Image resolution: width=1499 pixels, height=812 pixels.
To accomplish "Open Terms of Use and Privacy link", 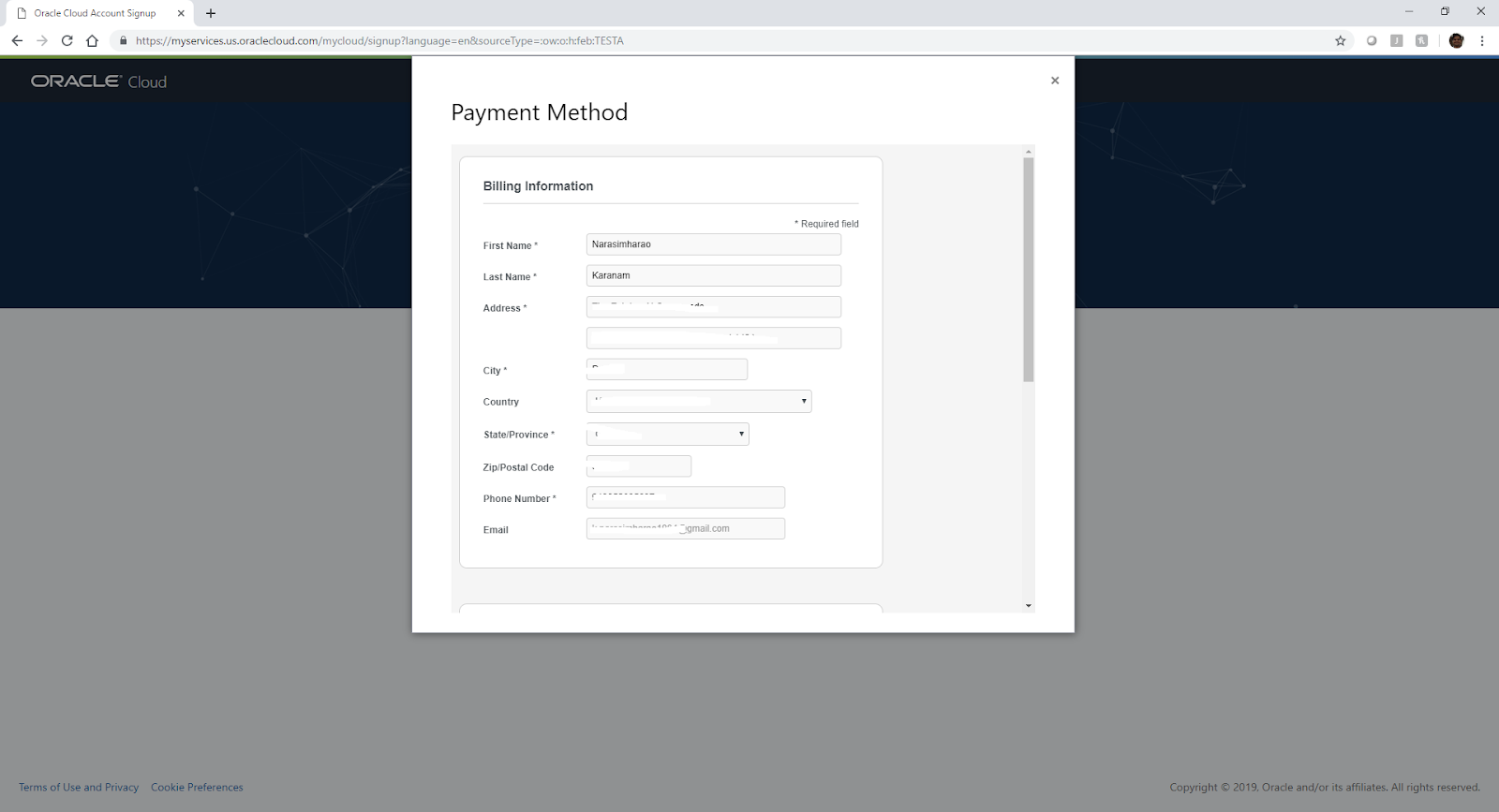I will 79,787.
